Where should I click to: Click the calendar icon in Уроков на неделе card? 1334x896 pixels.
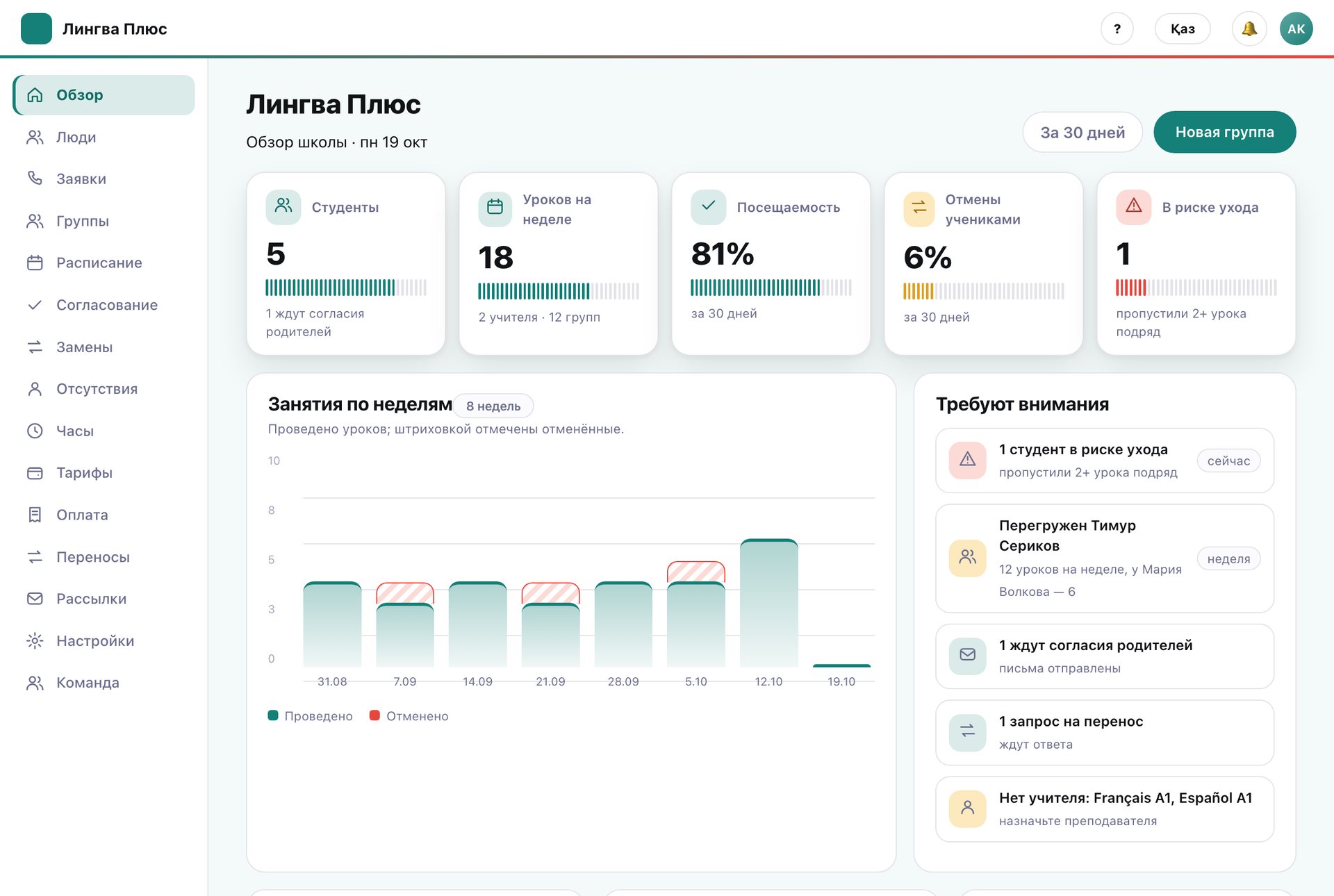tap(495, 209)
